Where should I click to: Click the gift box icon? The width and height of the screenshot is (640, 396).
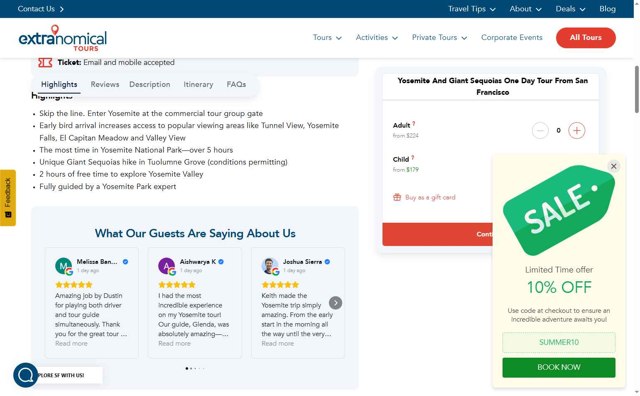coord(397,197)
